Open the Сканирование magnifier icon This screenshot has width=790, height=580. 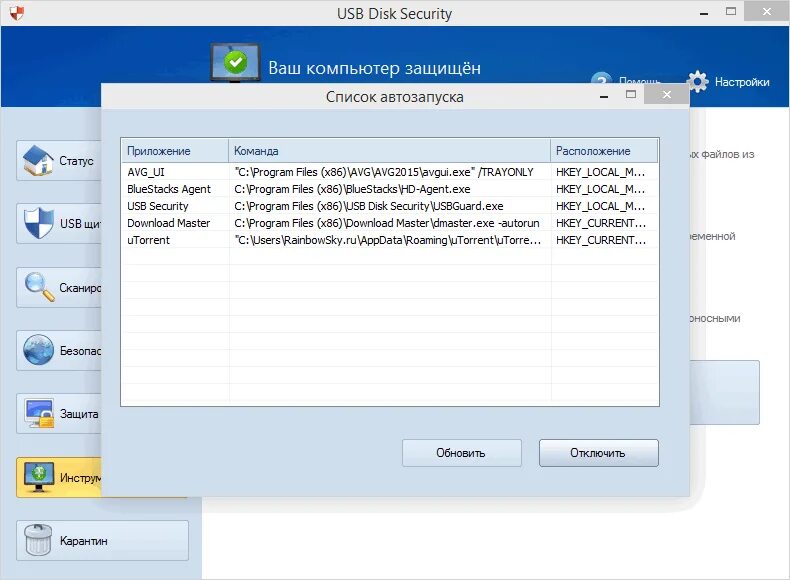click(39, 287)
